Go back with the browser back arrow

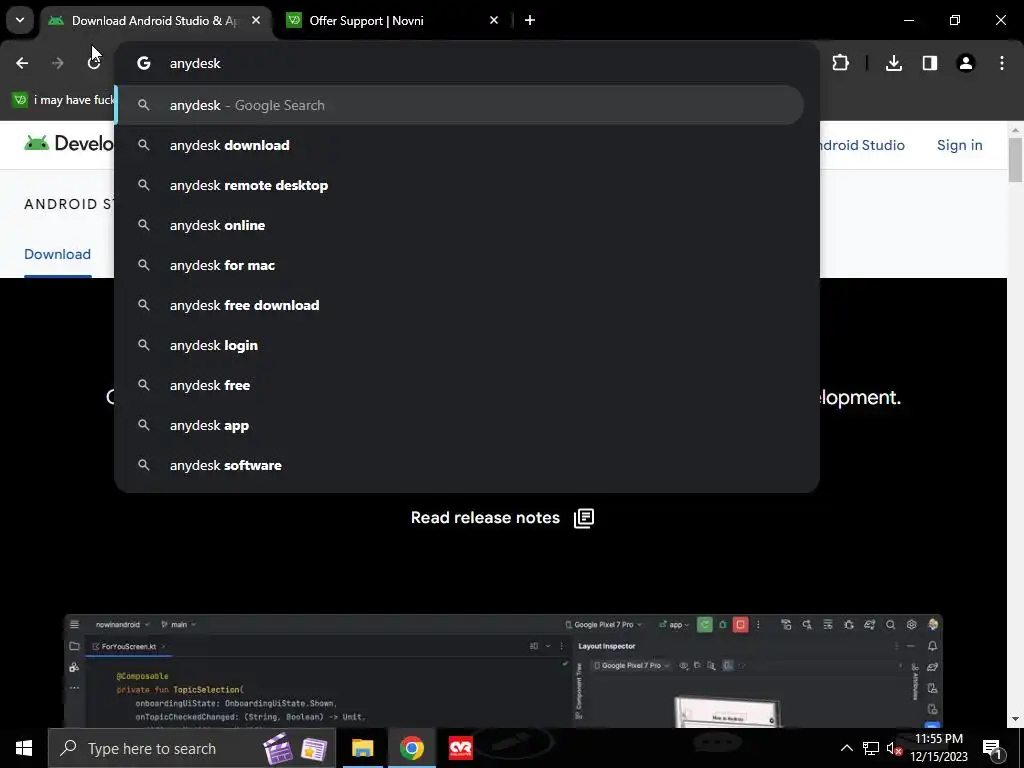coord(22,63)
